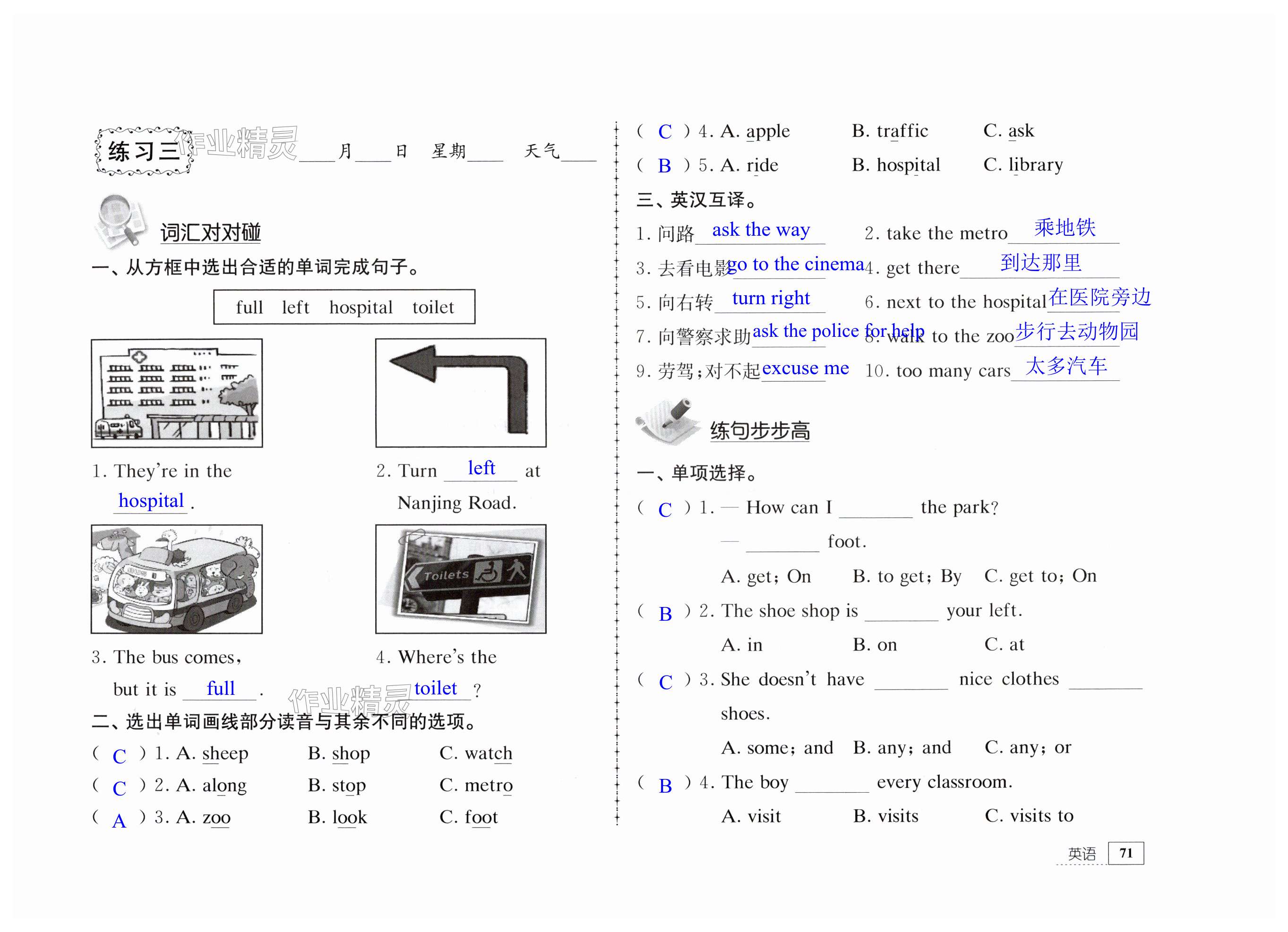Click the blue answer 'hospital' in sentence 1
The image size is (1288, 932).
click(x=151, y=500)
